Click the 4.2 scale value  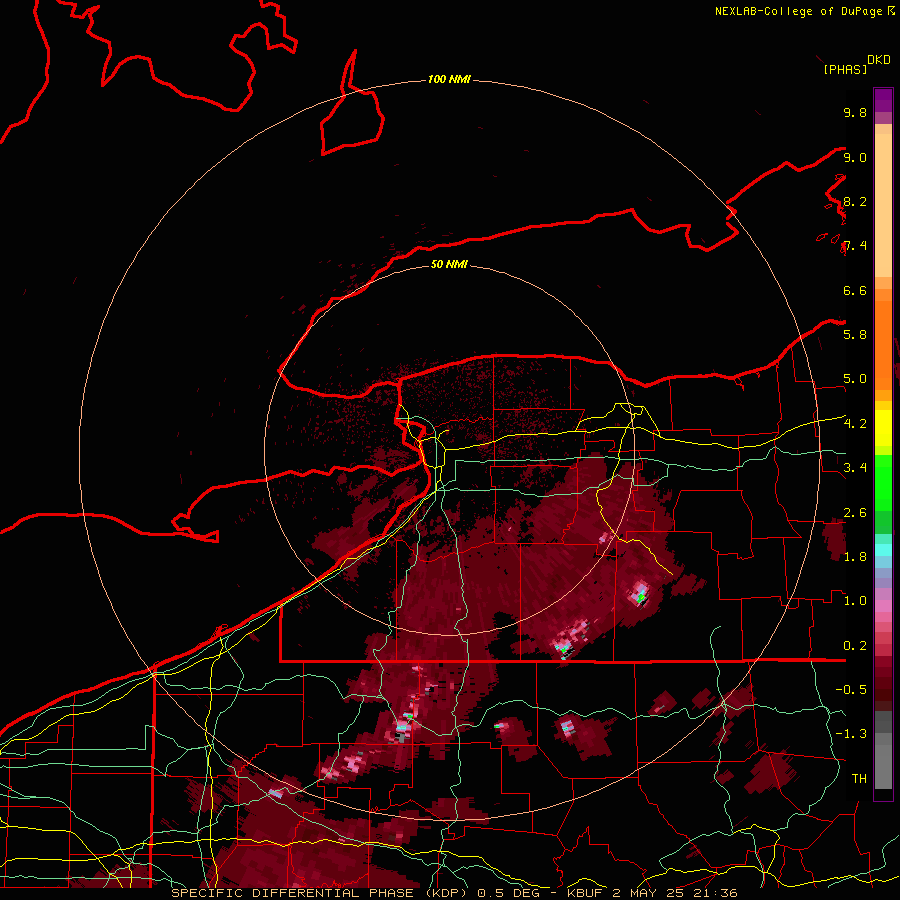(855, 424)
